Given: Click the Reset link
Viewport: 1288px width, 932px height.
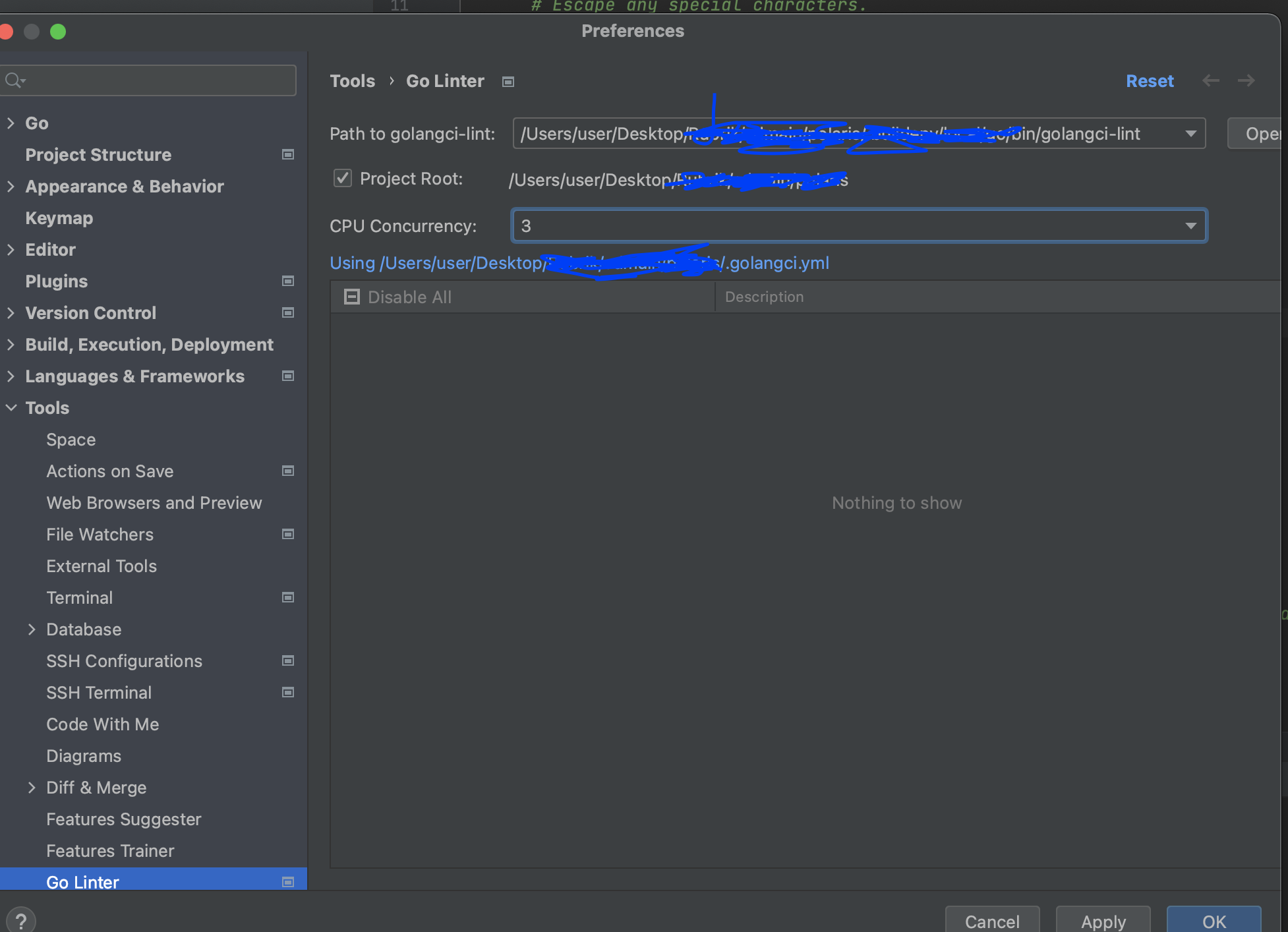Looking at the screenshot, I should pyautogui.click(x=1150, y=80).
